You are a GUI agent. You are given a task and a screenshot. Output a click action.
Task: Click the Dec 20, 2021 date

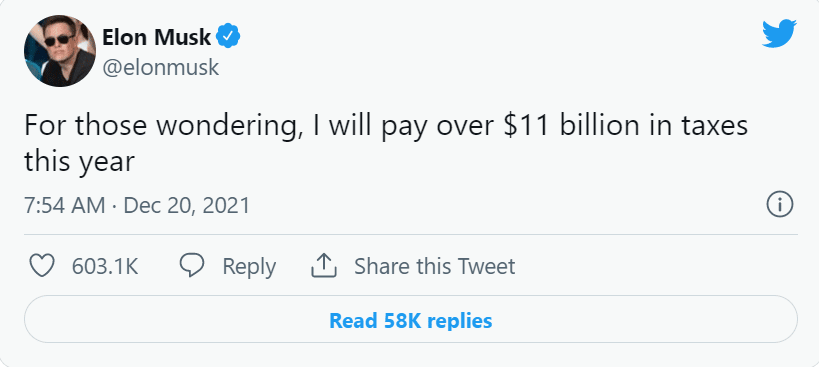(186, 205)
